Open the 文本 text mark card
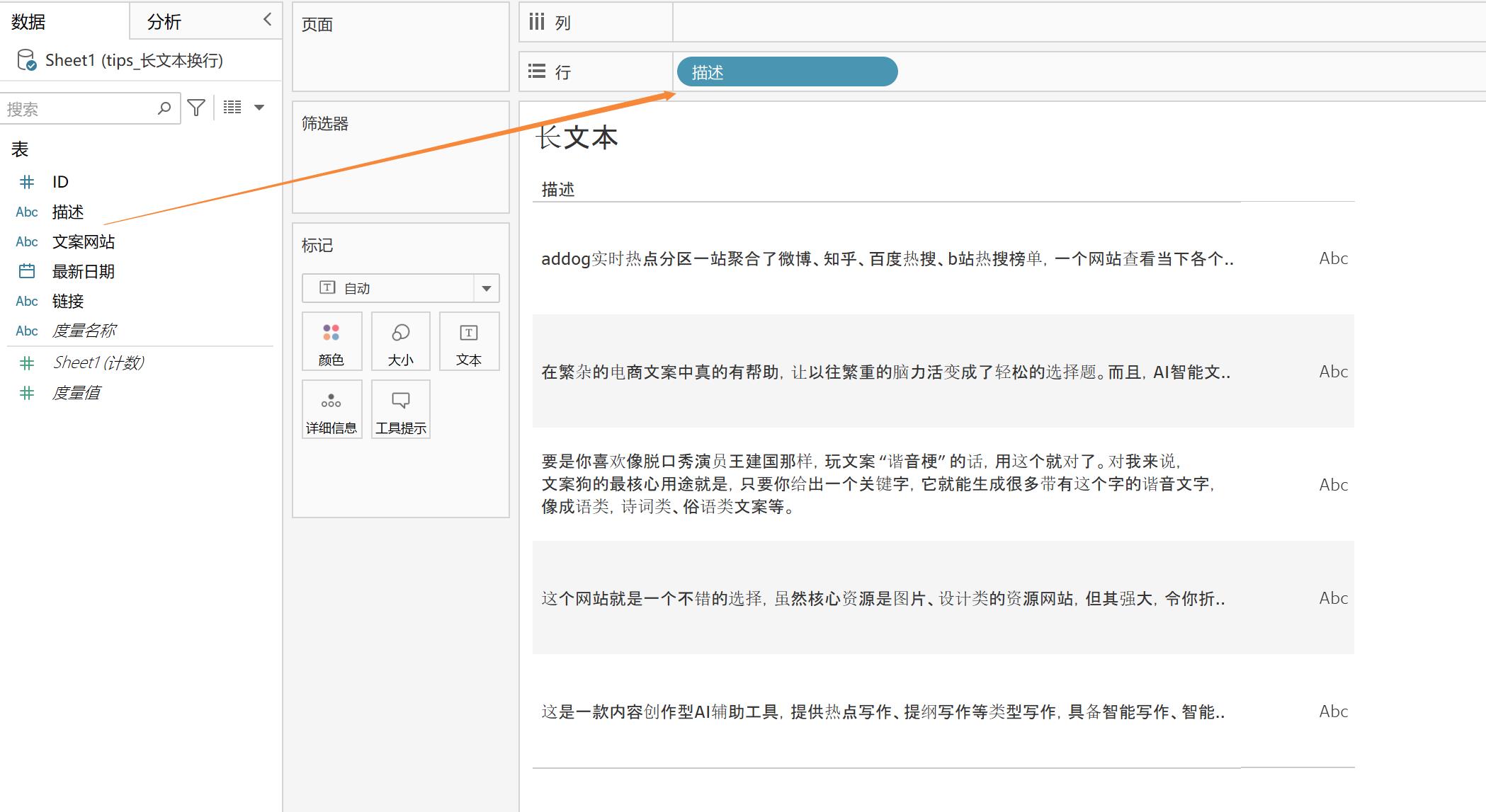1486x812 pixels. pos(469,341)
